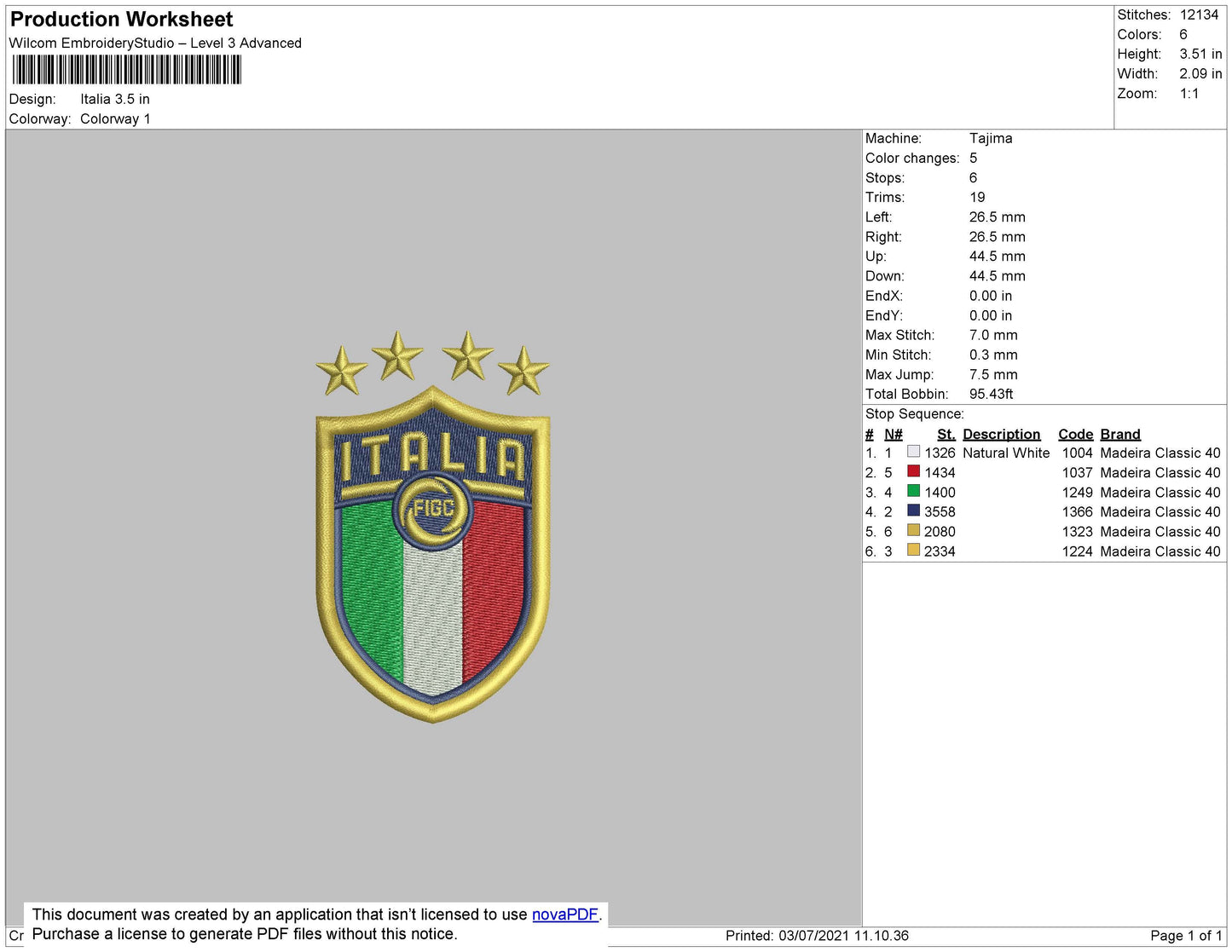Click the N# column header
Image resolution: width=1232 pixels, height=952 pixels.
[893, 434]
